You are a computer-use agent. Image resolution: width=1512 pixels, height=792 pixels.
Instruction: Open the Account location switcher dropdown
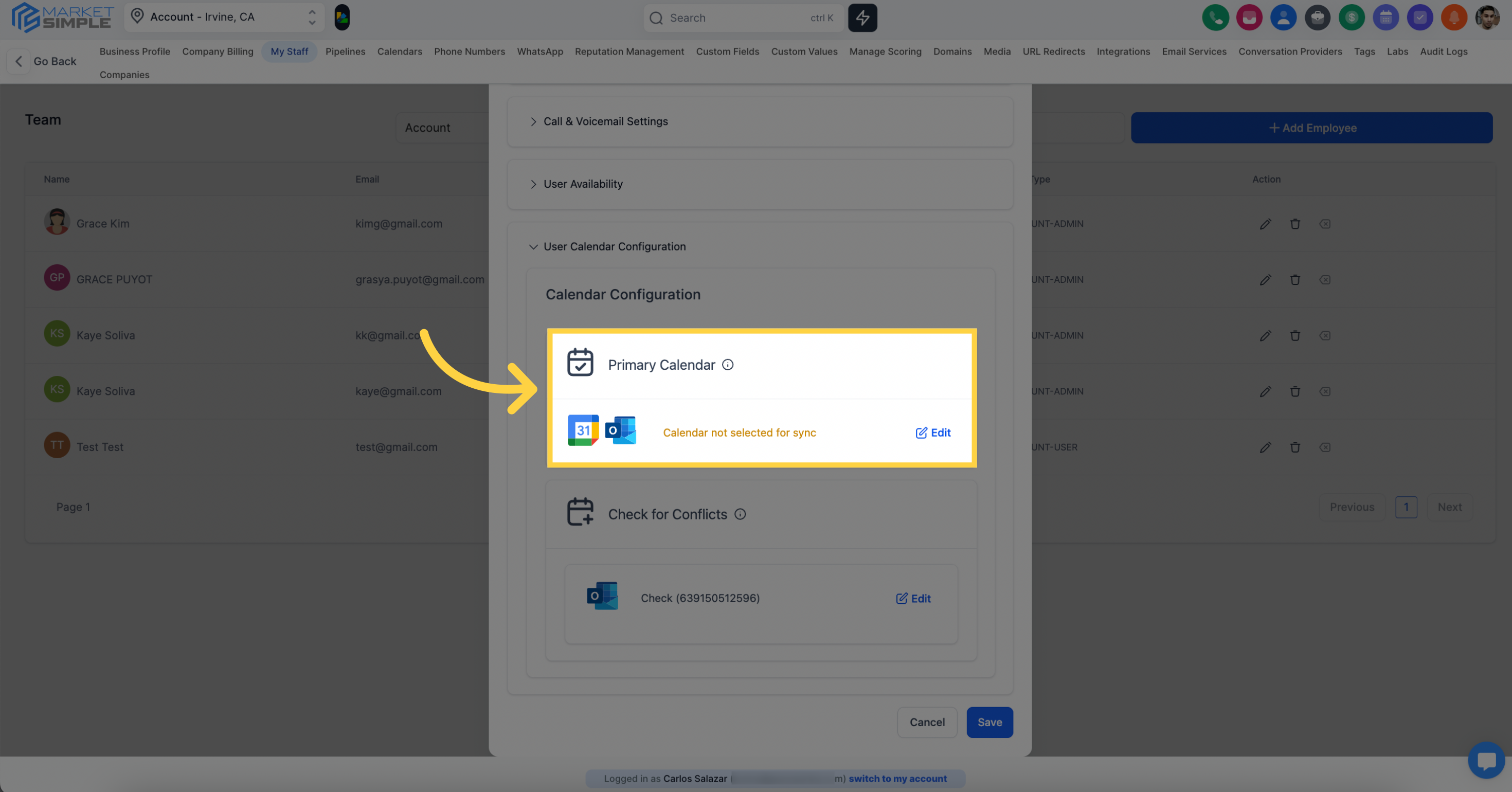[x=224, y=17]
